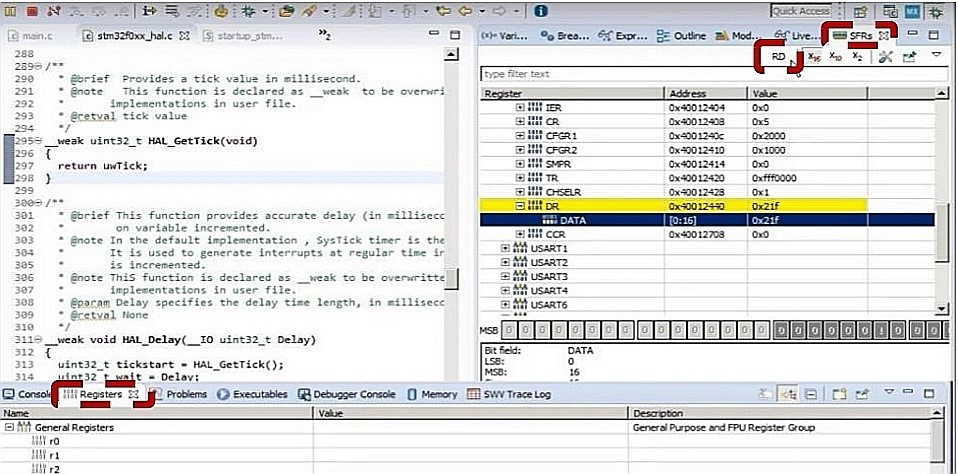Viewport: 958px width, 474px height.
Task: Click the red Terminate debug icon
Action: 32,10
